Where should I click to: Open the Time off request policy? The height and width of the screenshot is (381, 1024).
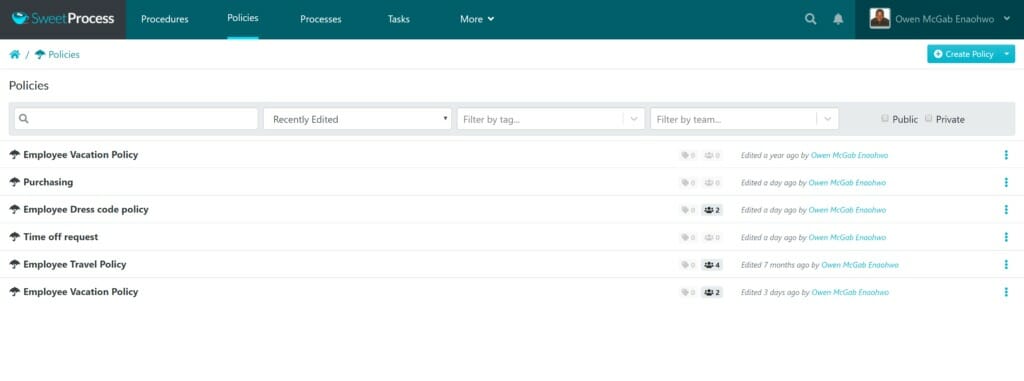click(x=61, y=237)
